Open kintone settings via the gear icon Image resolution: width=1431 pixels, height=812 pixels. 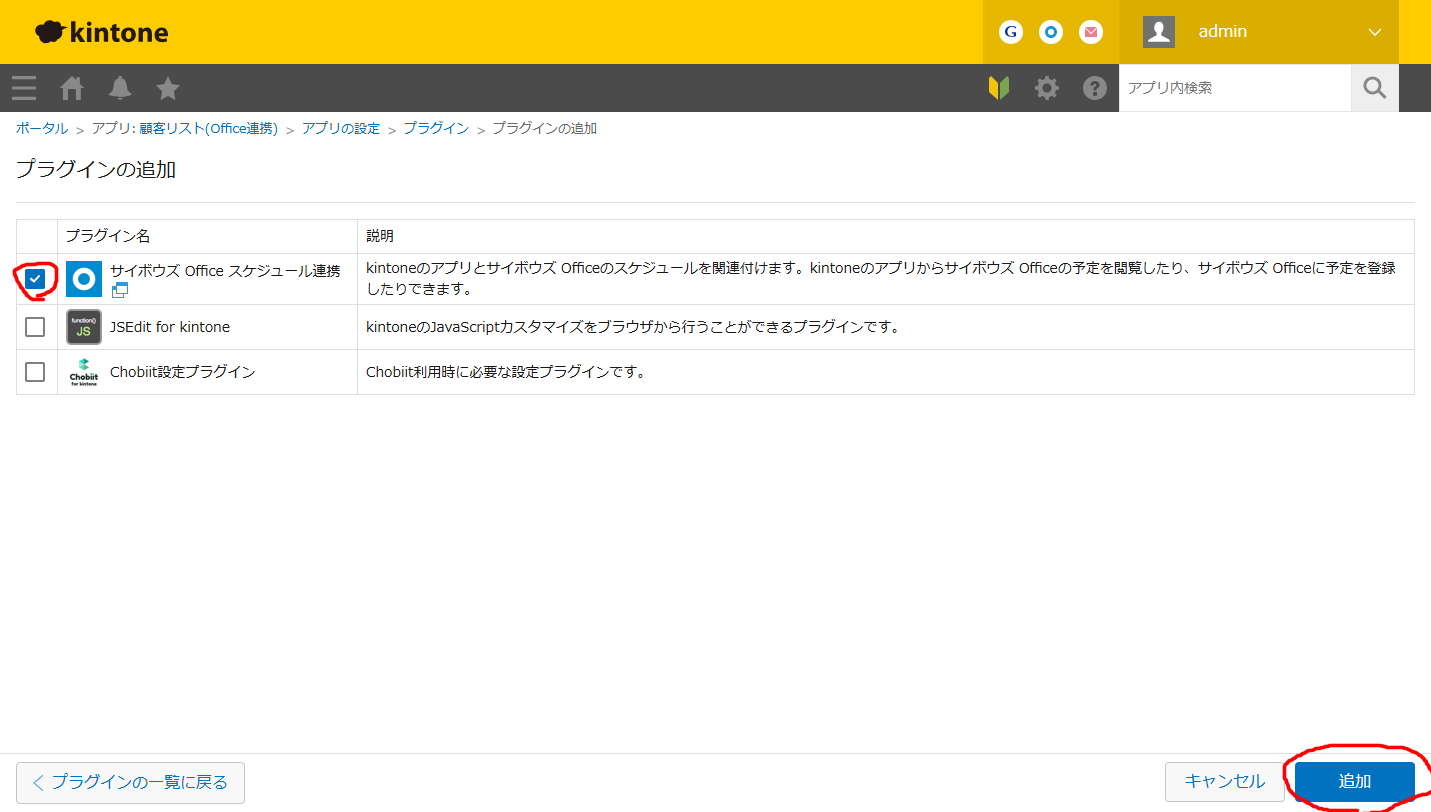coord(1046,88)
